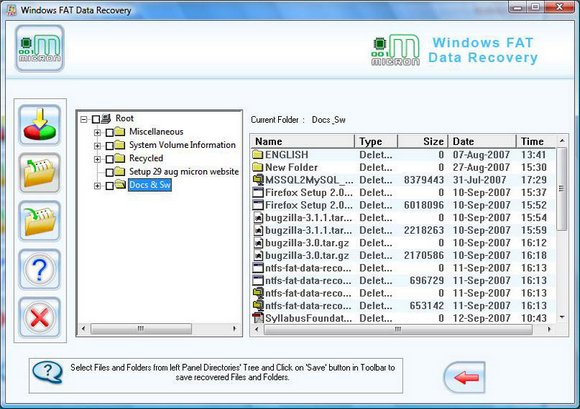Expand the Miscellaneous tree node
Image resolution: width=580 pixels, height=409 pixels.
click(x=97, y=132)
